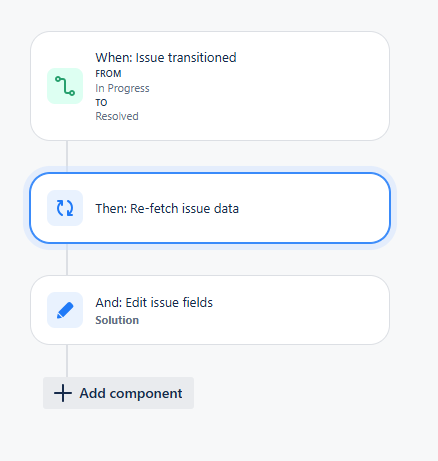Image resolution: width=438 pixels, height=461 pixels.
Task: Open the 'When: Issue transitioned' trigger title
Action: 166,57
